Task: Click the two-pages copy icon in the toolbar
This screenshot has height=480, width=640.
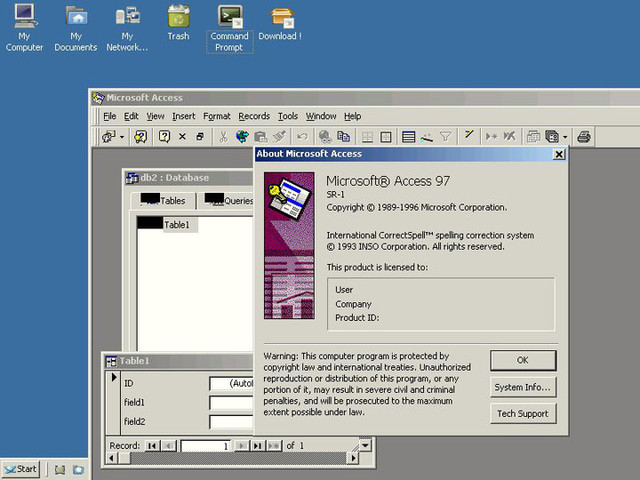Action: click(343, 137)
